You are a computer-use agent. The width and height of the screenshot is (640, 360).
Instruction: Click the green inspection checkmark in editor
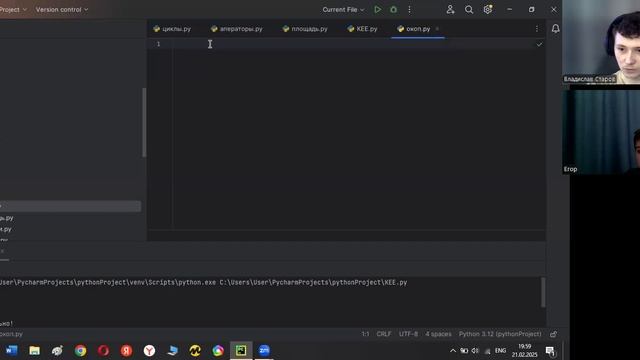point(539,44)
